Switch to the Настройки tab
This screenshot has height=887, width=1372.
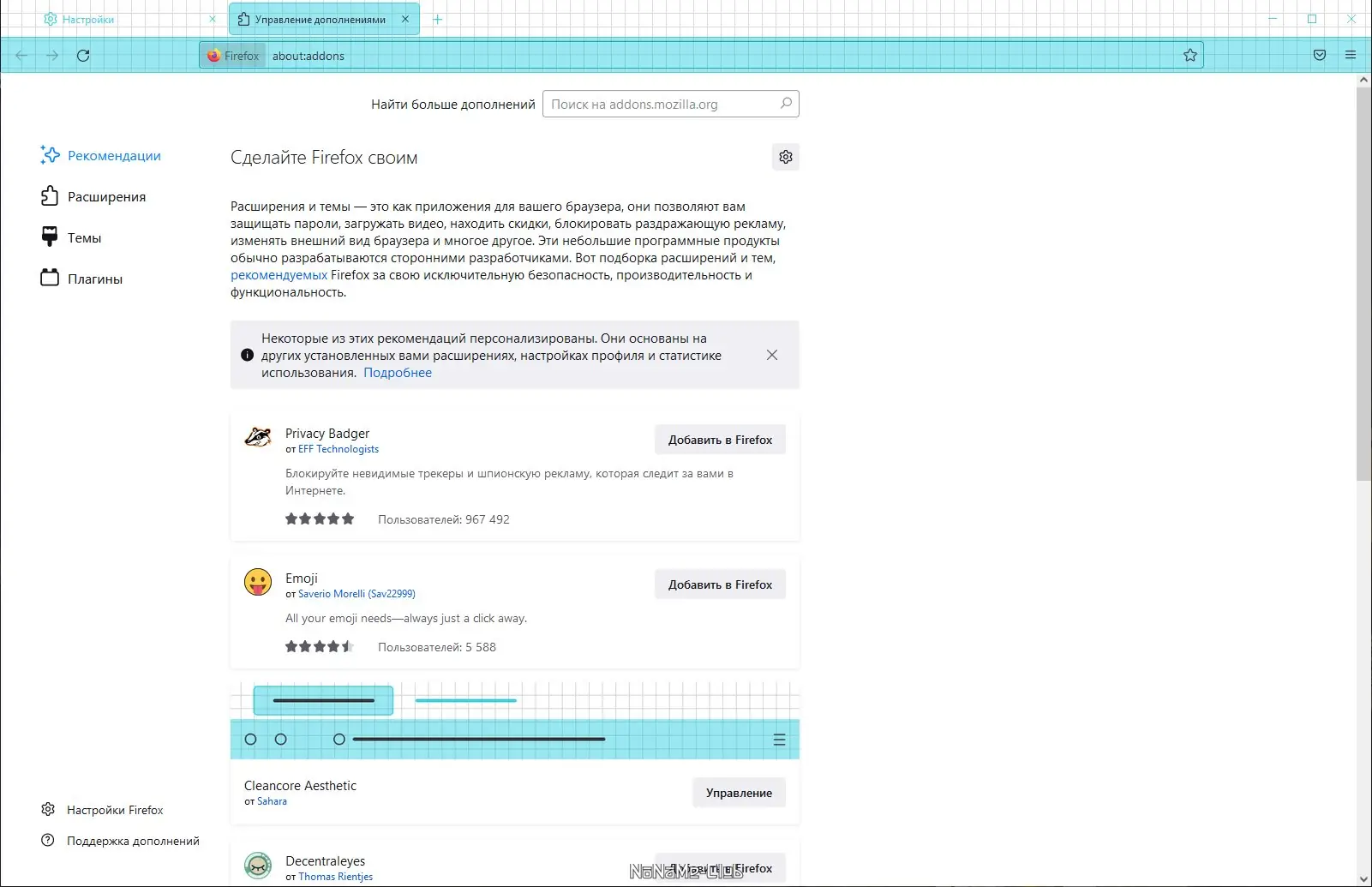pos(129,19)
